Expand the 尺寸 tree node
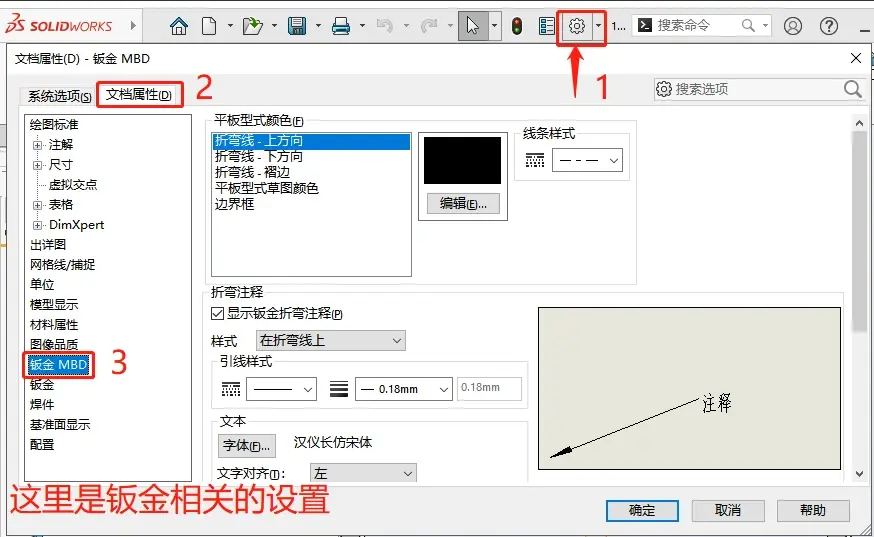 (37, 165)
